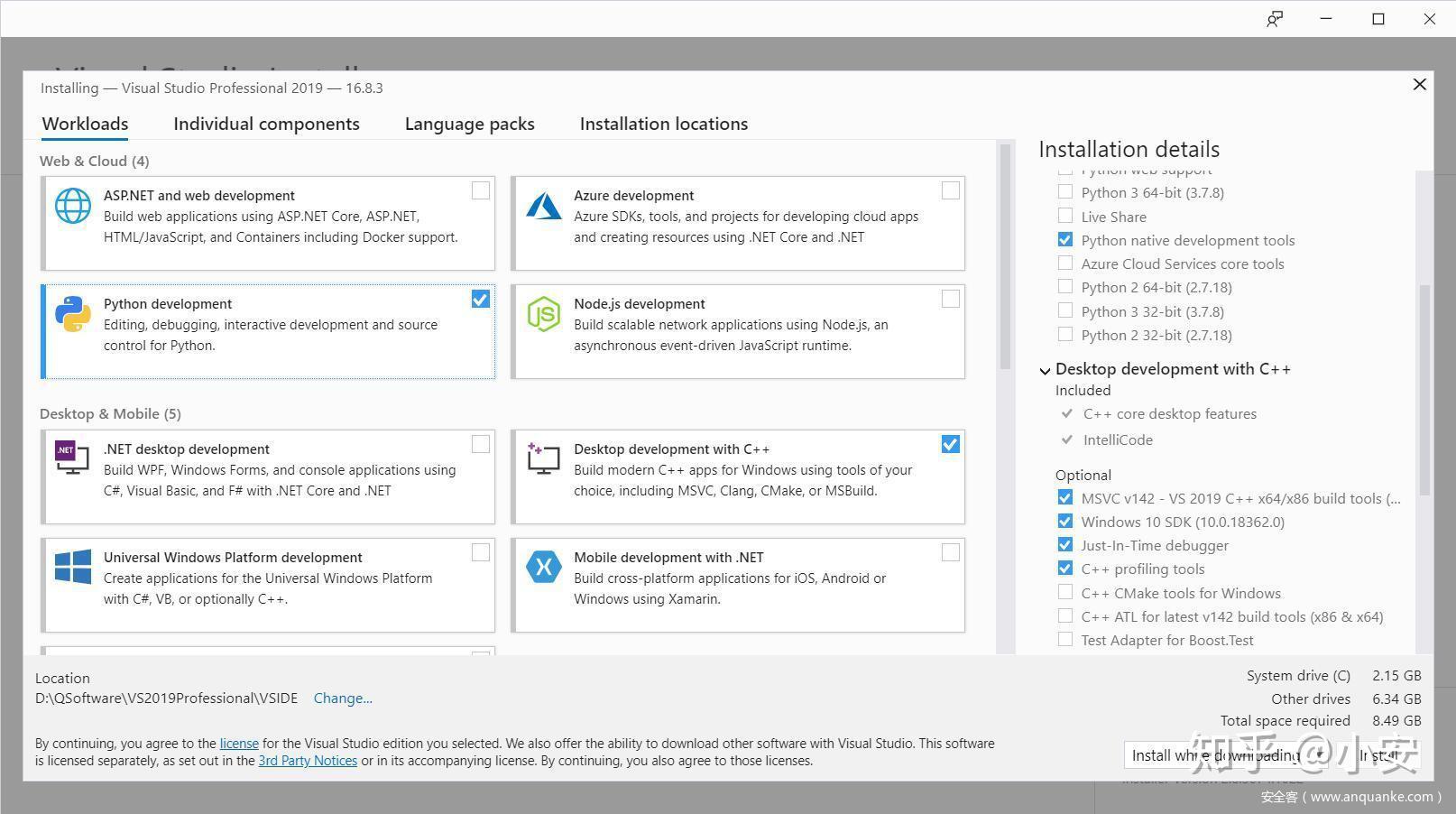This screenshot has width=1456, height=814.
Task: Click the Mobile development with .NET title
Action: (668, 558)
